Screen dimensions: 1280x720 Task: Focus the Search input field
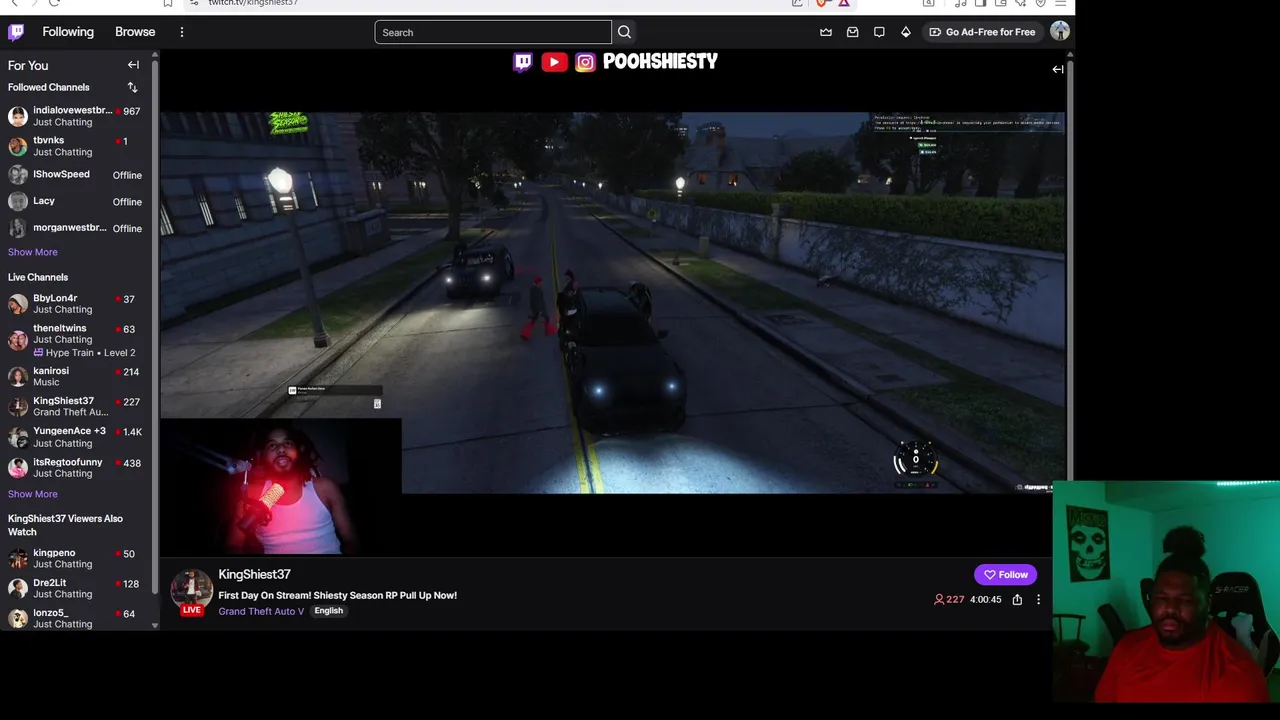pyautogui.click(x=493, y=32)
